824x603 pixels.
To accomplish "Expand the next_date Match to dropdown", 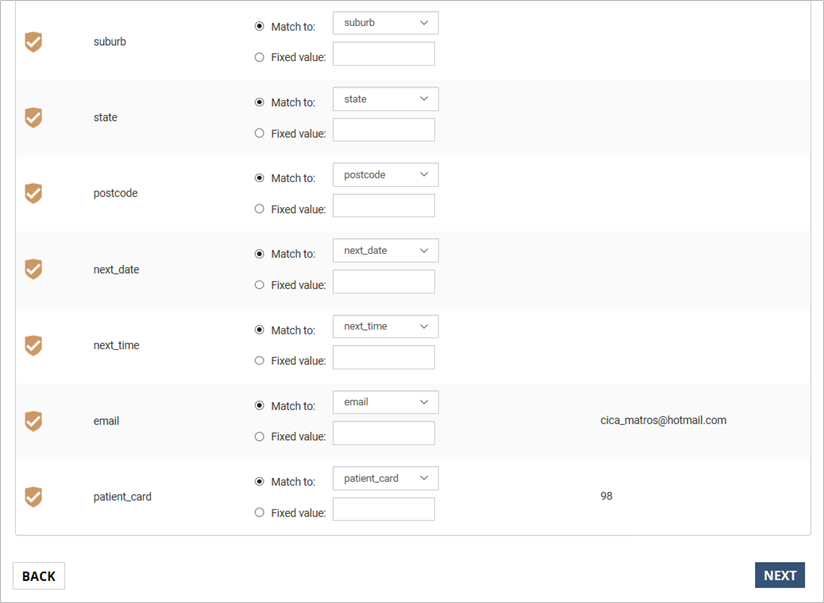I will pyautogui.click(x=386, y=251).
